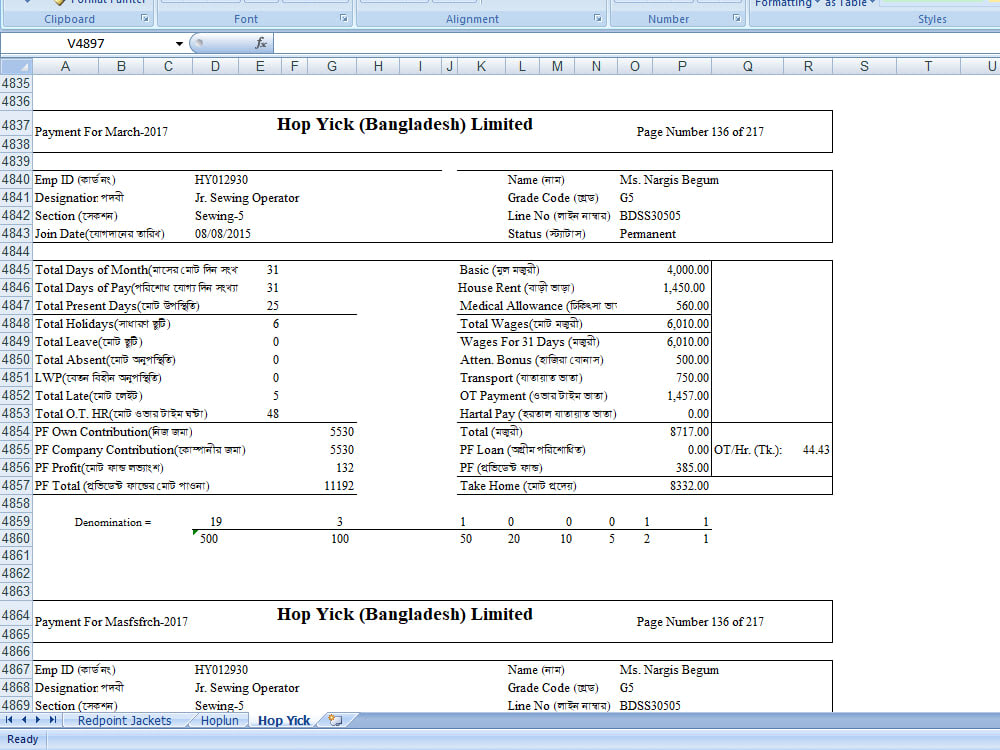Select column G header

332,66
